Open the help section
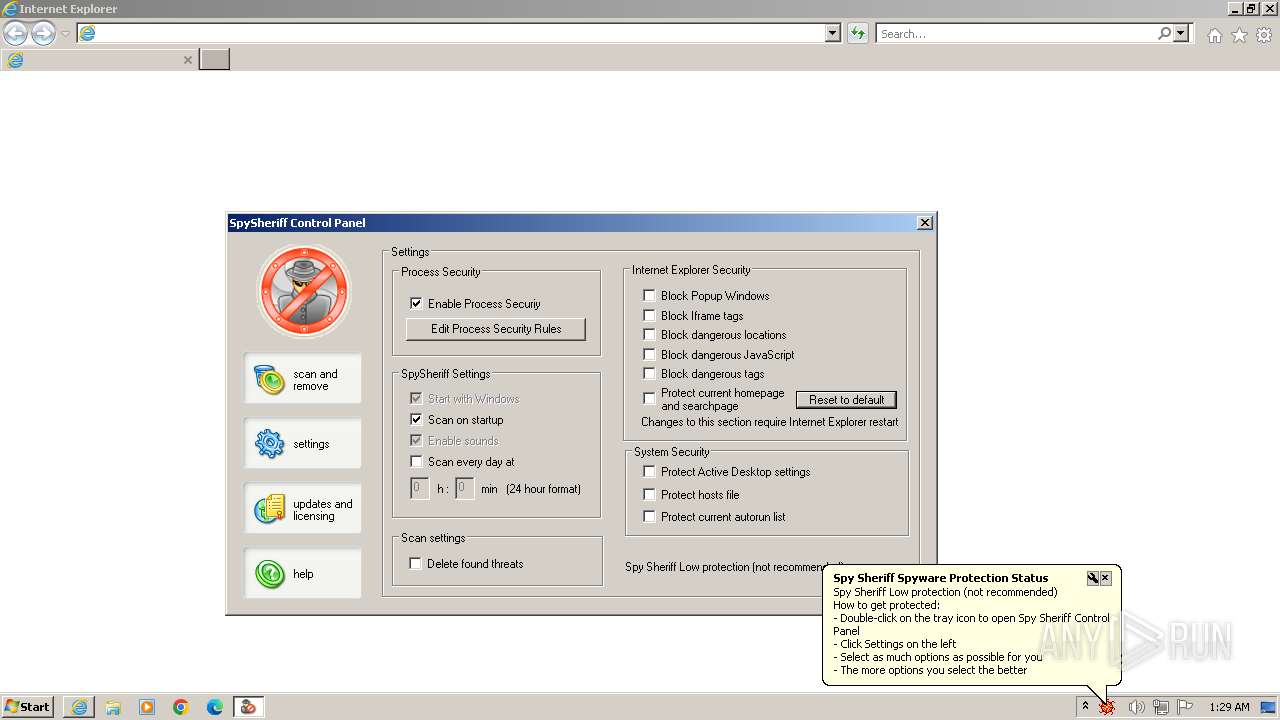Image resolution: width=1280 pixels, height=720 pixels. (303, 574)
